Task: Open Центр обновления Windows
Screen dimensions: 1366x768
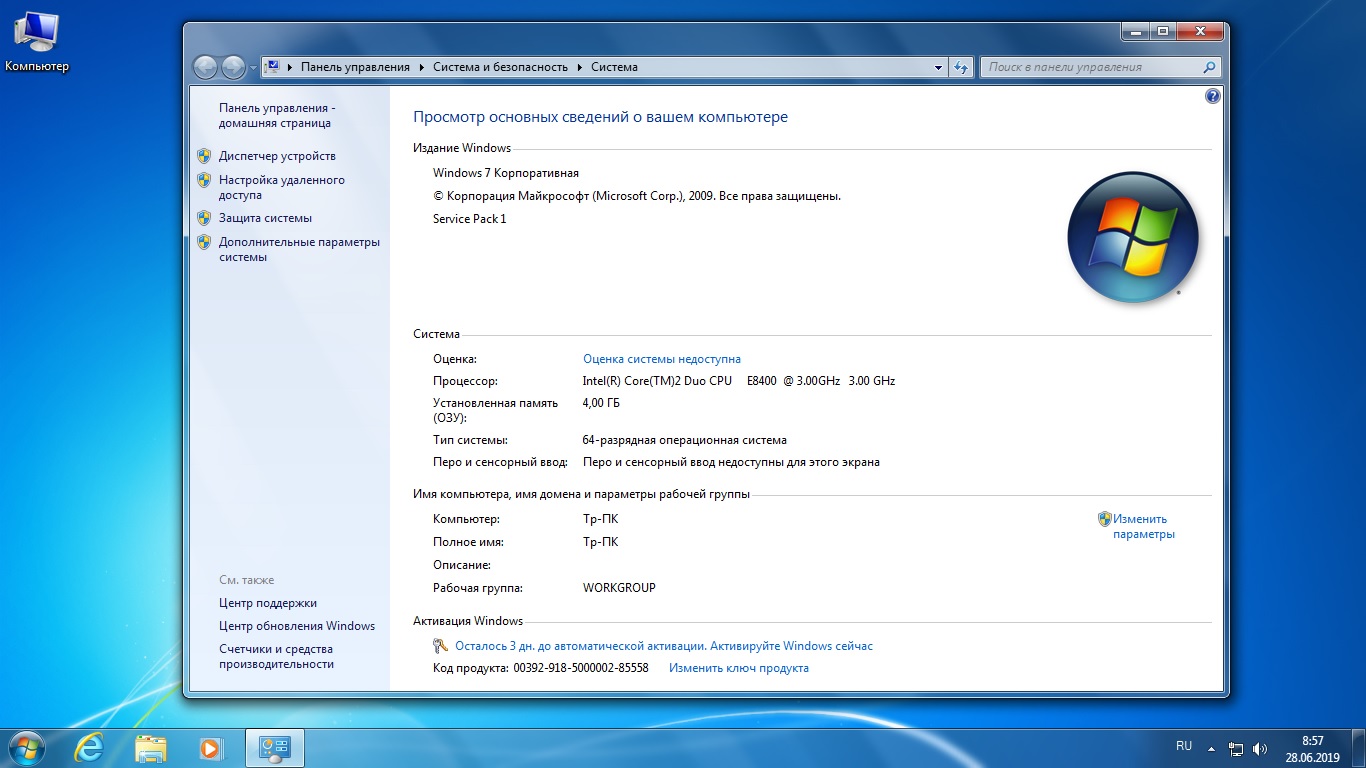Action: [x=297, y=626]
